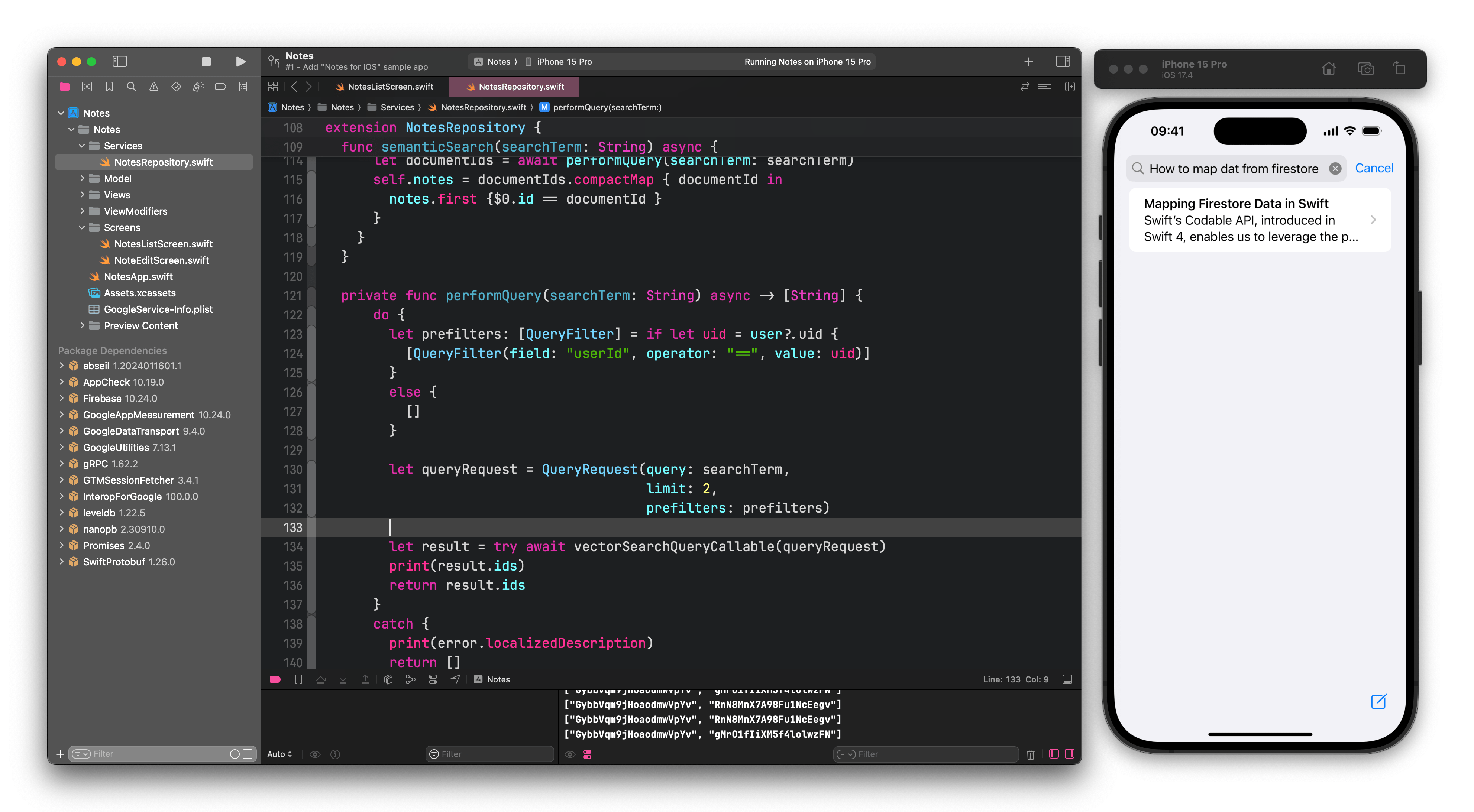Click the step over debug icon
The image size is (1474, 812).
320,680
